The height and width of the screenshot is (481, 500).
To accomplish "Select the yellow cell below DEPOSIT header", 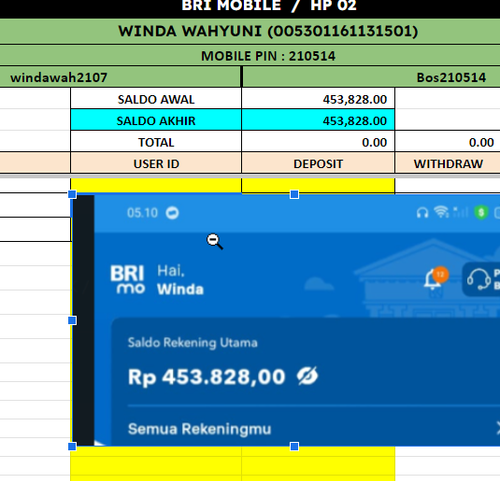I will pyautogui.click(x=318, y=185).
